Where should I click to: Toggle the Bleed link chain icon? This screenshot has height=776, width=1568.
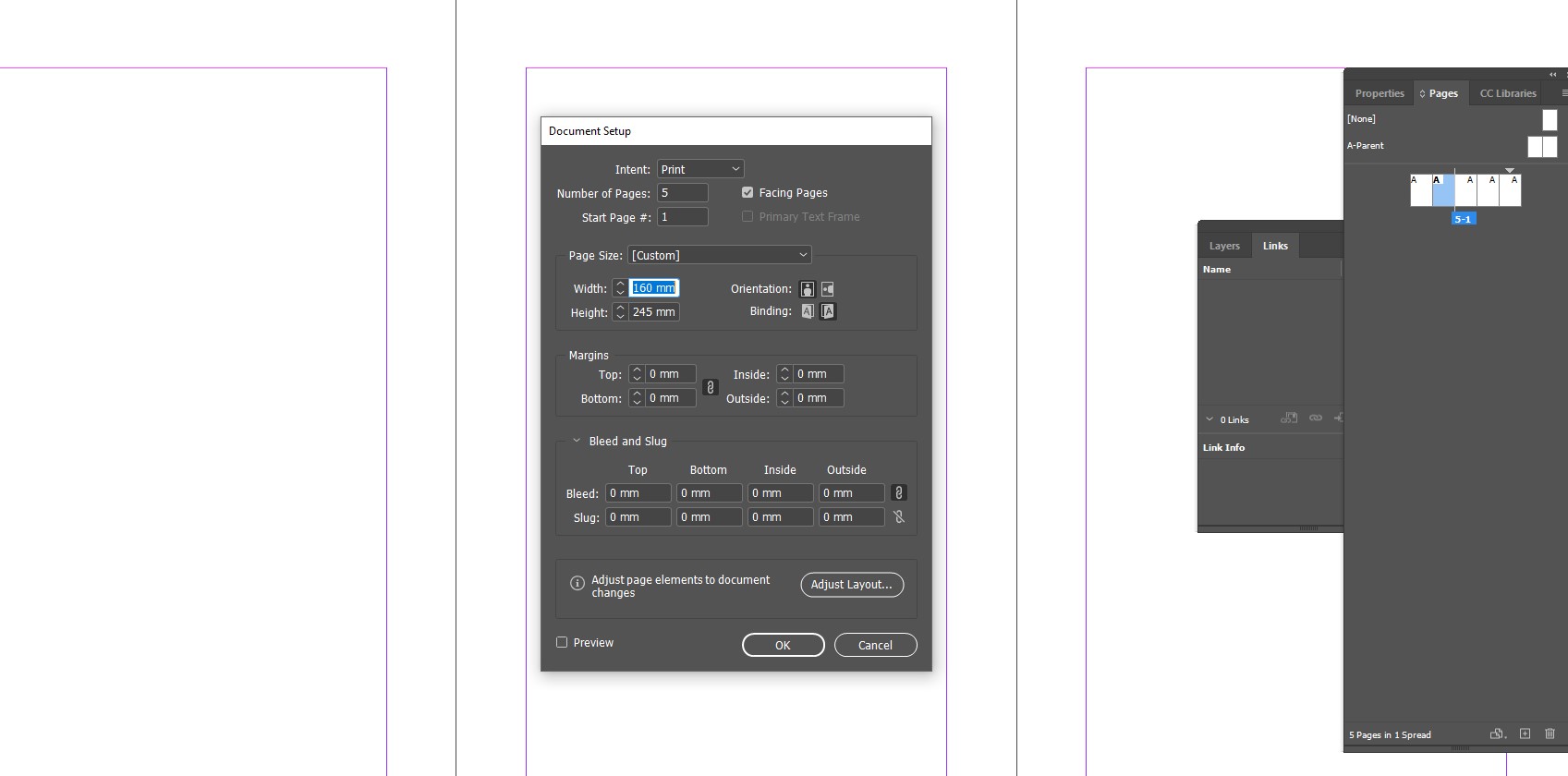(899, 493)
